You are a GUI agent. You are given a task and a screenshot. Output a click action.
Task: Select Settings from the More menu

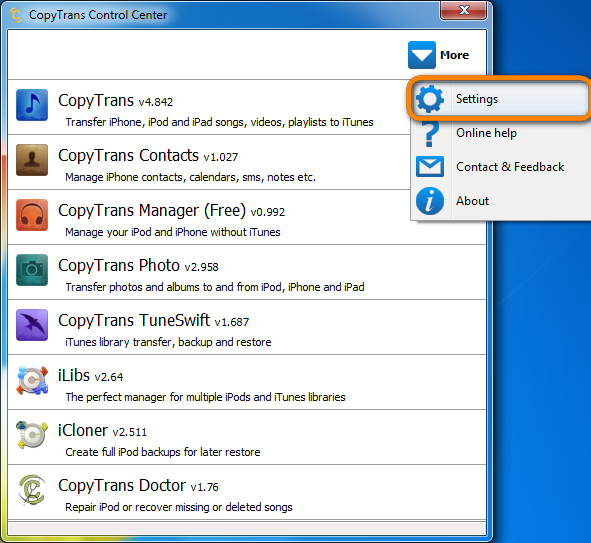coord(500,99)
